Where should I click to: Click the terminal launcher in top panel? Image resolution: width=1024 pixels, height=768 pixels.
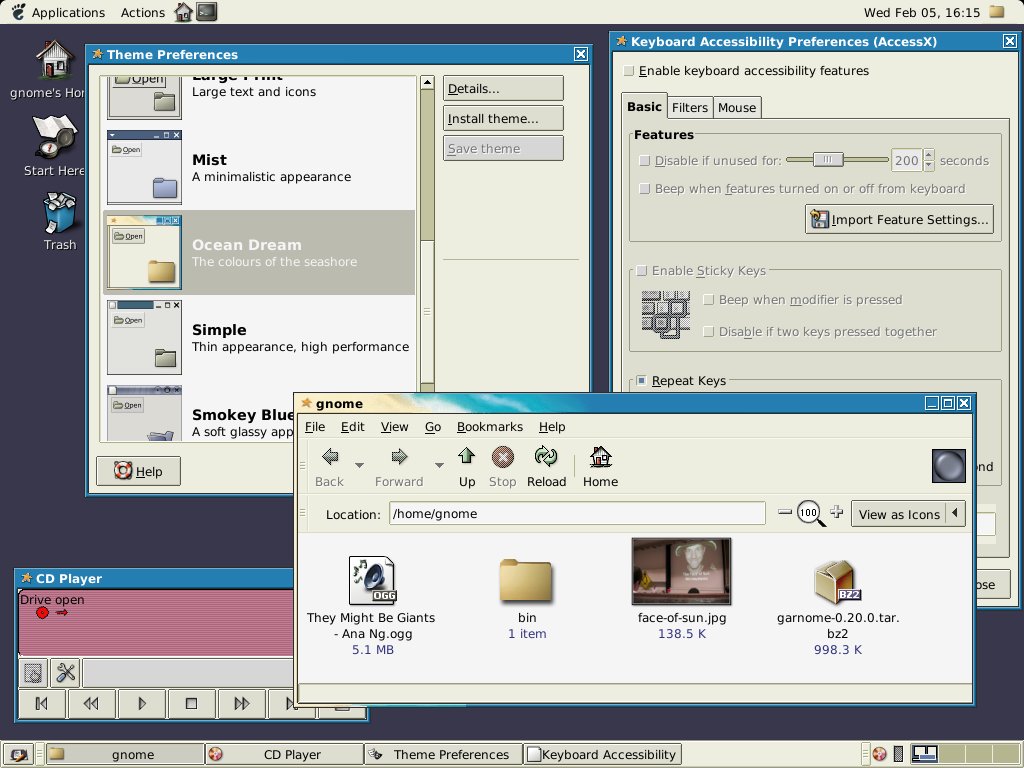click(206, 12)
